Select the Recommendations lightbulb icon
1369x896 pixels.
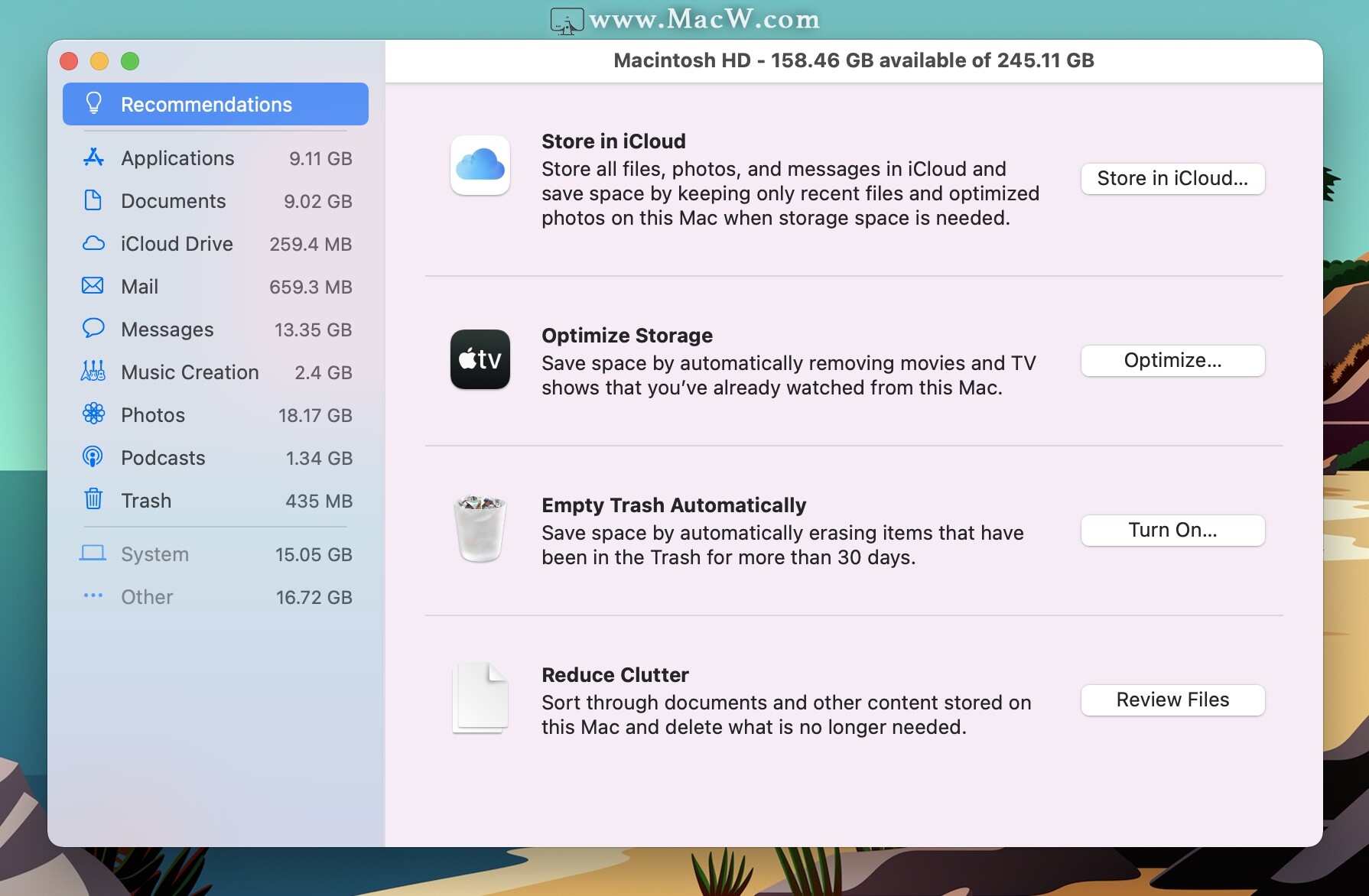(x=94, y=104)
